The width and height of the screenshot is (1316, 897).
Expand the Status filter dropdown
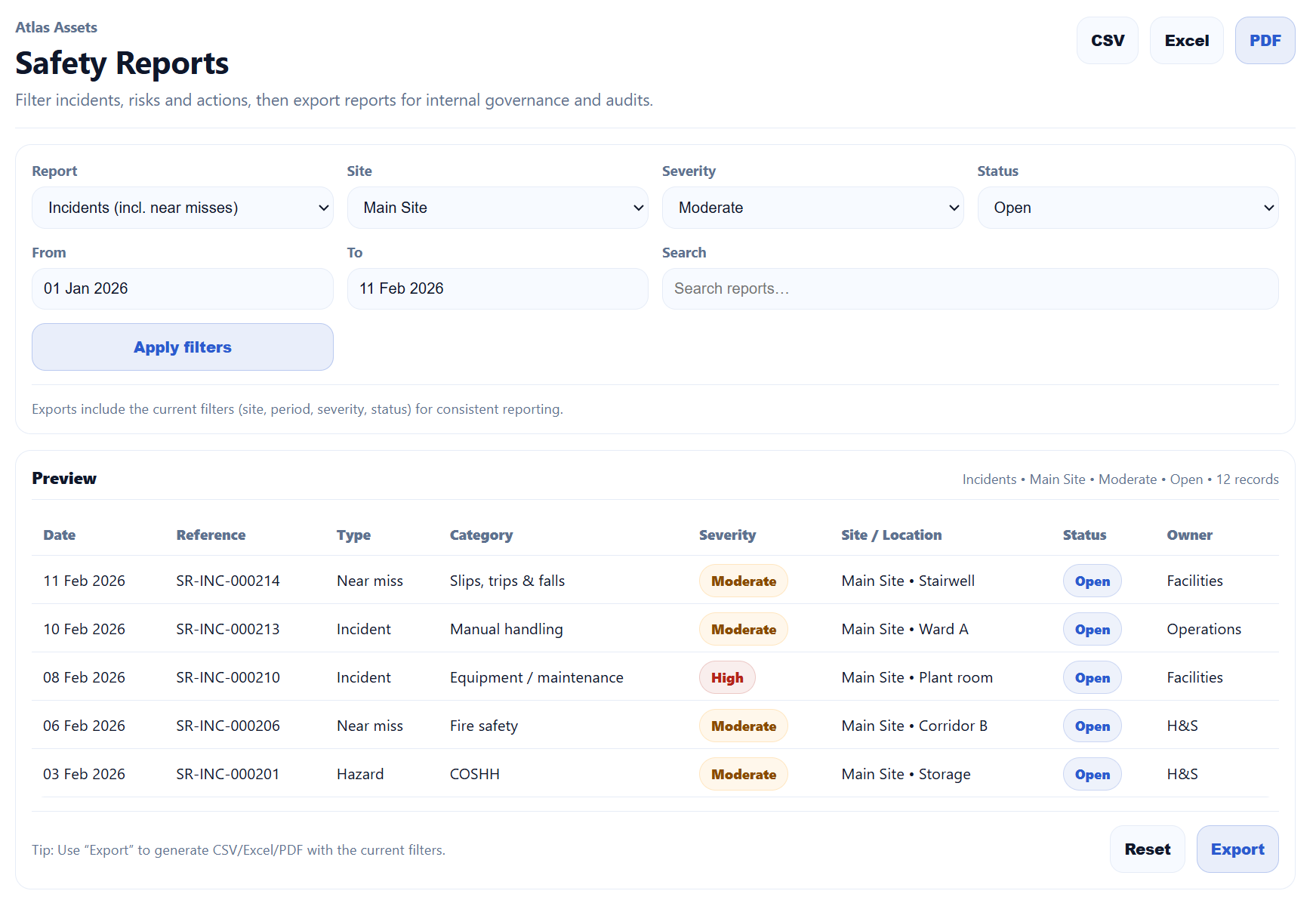(x=1127, y=208)
